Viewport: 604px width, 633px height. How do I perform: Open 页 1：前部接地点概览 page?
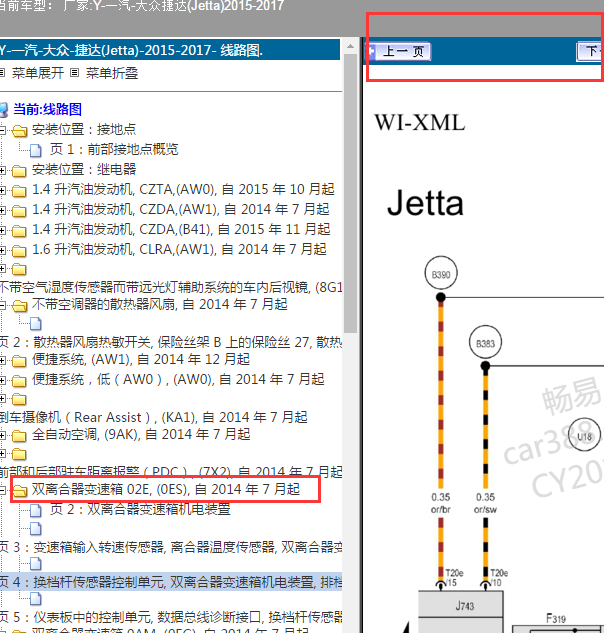click(x=114, y=149)
